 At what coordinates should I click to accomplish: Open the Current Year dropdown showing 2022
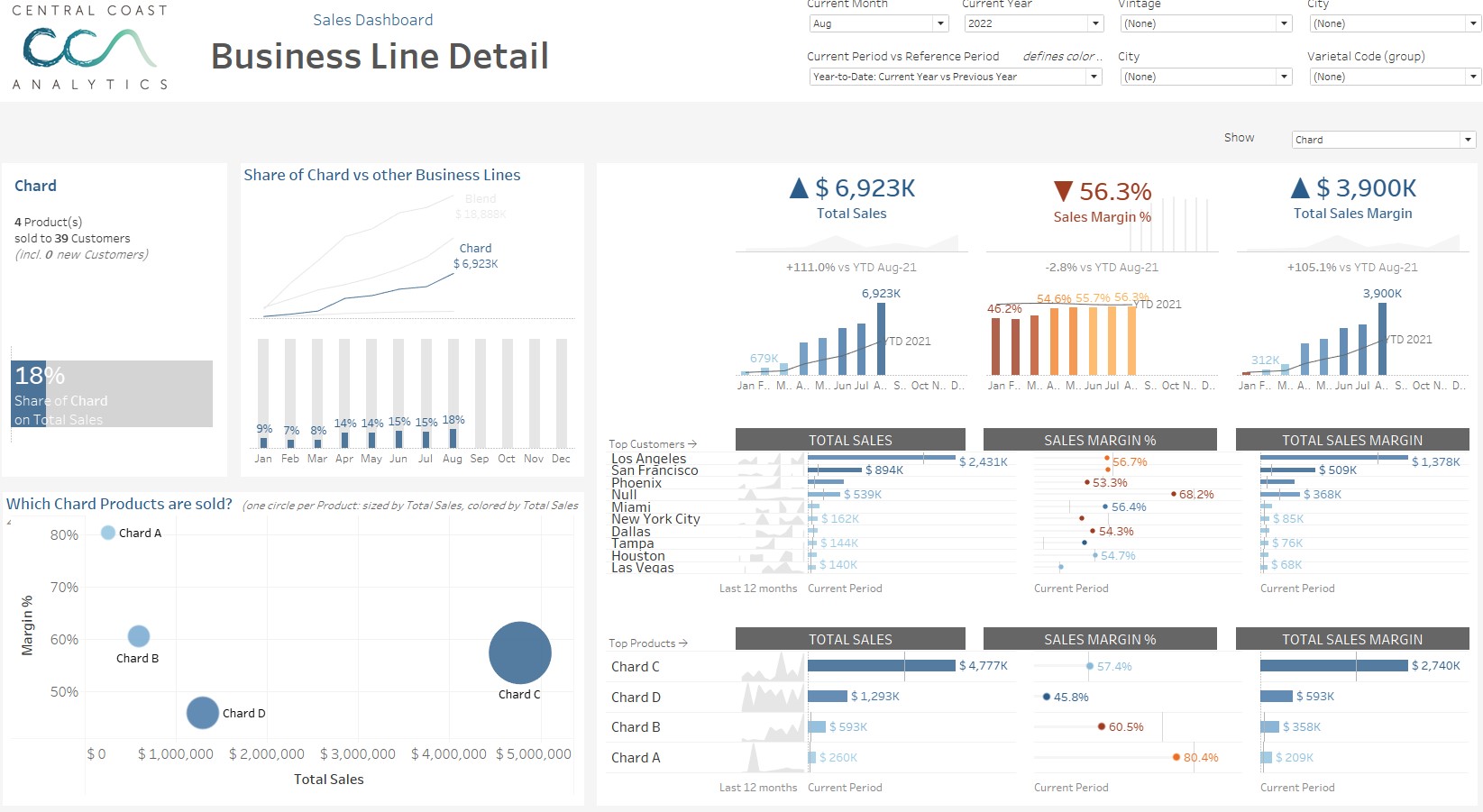coord(1034,23)
